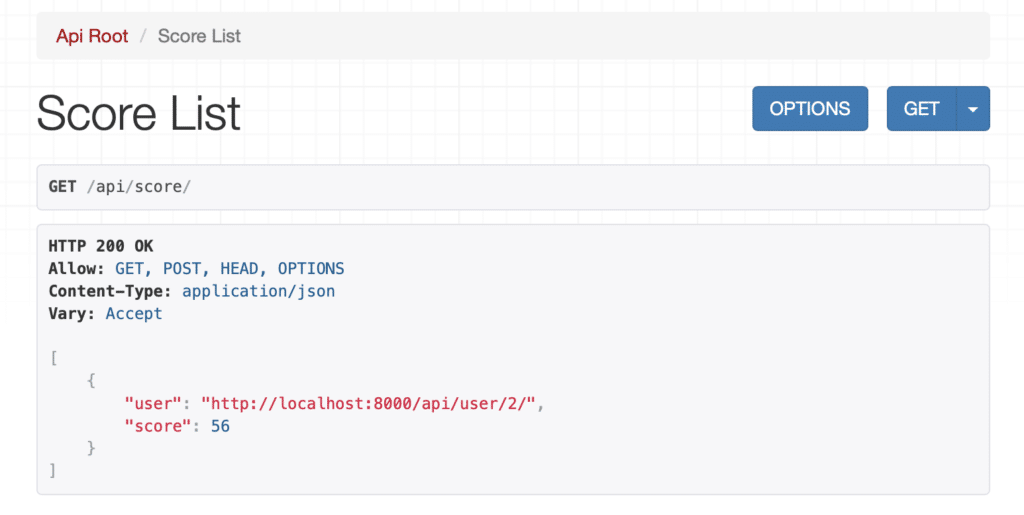Click the Allow header label

point(76,269)
